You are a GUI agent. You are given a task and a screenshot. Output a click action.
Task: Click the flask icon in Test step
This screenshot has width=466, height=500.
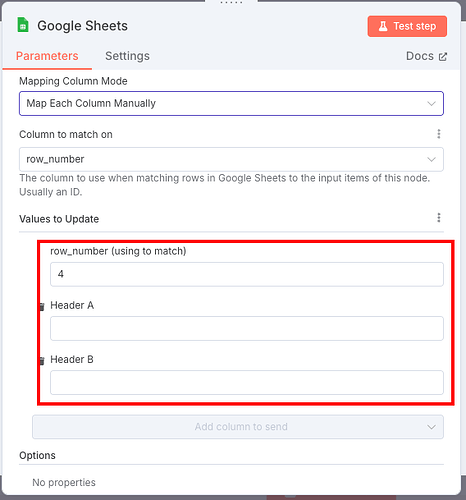383,26
